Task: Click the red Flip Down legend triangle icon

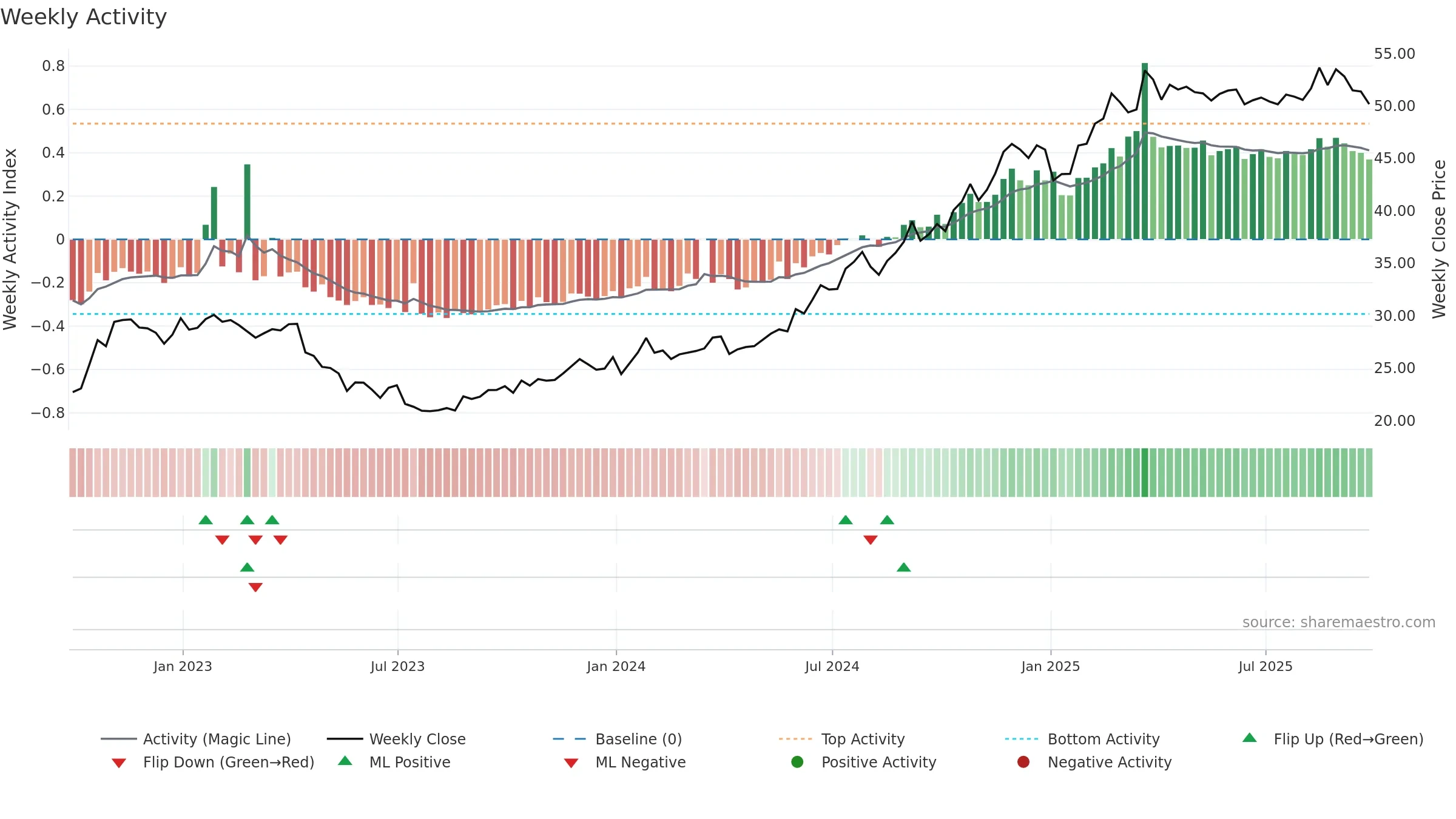Action: [x=119, y=763]
